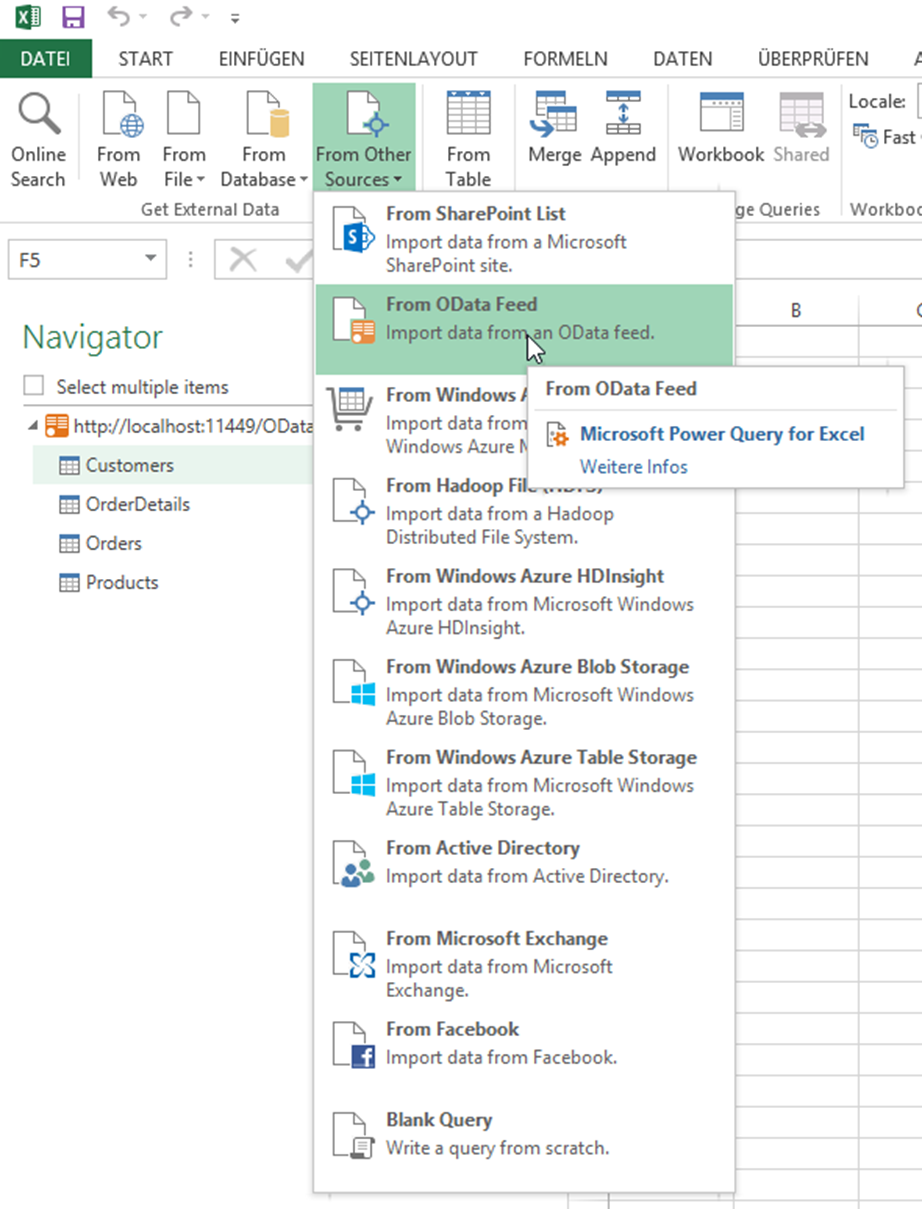Click the Undo arrow icon

pyautogui.click(x=118, y=17)
